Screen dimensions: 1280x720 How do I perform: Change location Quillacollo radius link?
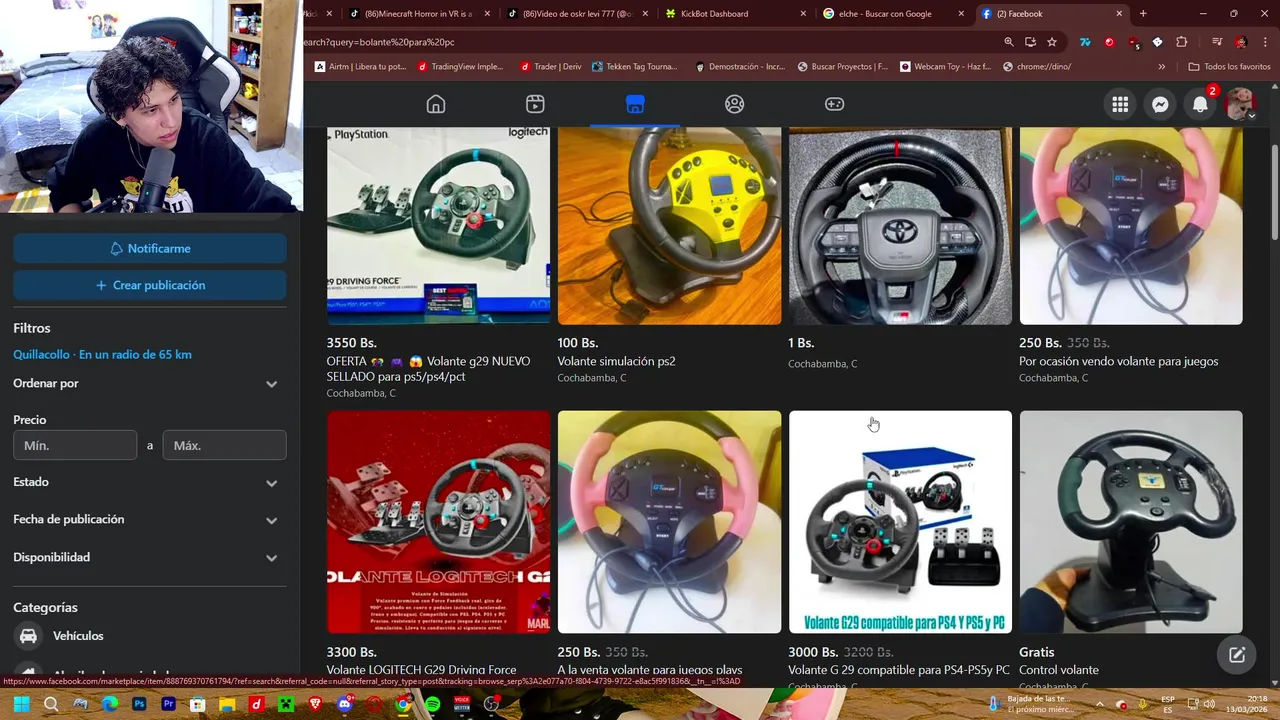click(x=102, y=354)
